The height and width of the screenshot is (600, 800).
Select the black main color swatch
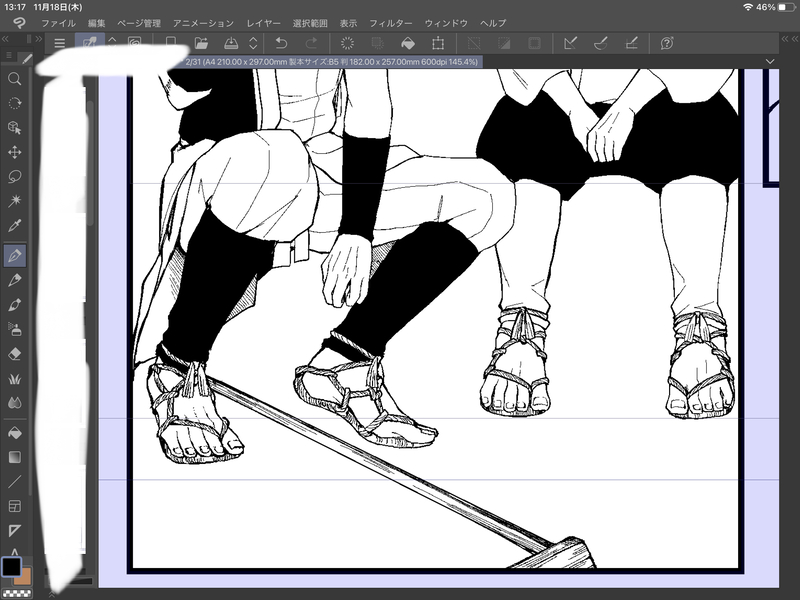pos(11,566)
